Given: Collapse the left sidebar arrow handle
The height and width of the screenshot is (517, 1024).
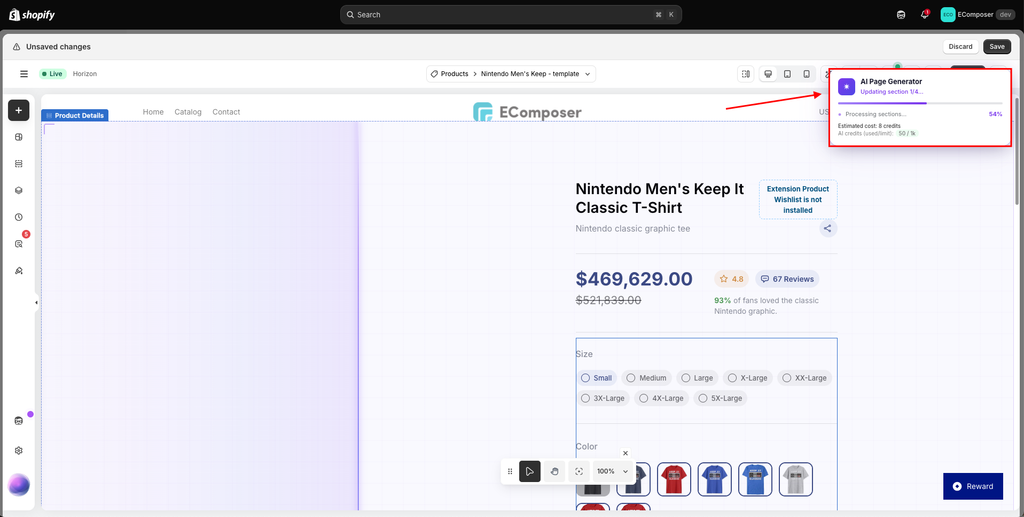Looking at the screenshot, I should [36, 302].
